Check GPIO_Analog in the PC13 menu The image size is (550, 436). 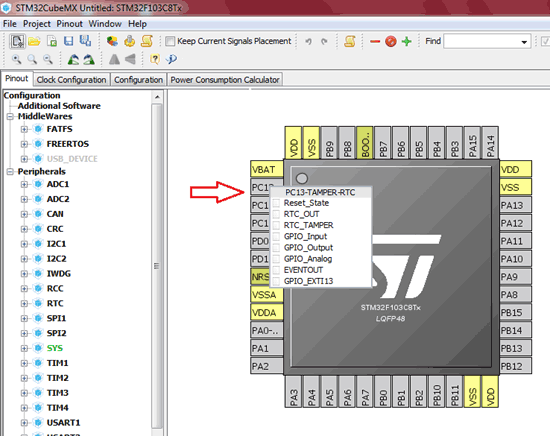276,259
